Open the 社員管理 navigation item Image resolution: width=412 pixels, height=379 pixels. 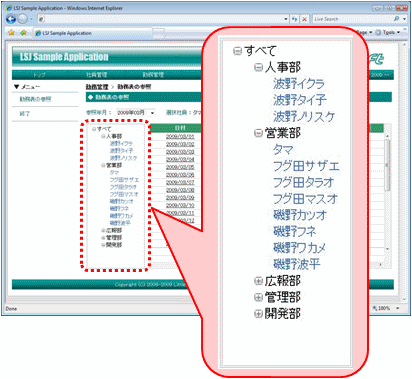97,75
